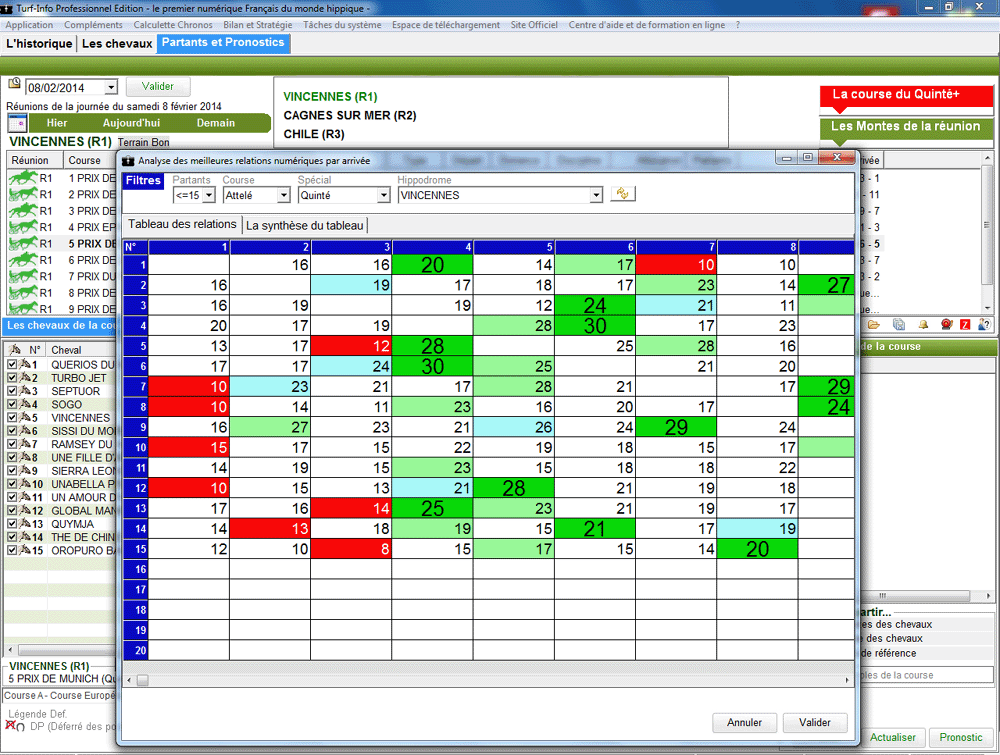Switch to La synthèse du tableau tab

[306, 225]
